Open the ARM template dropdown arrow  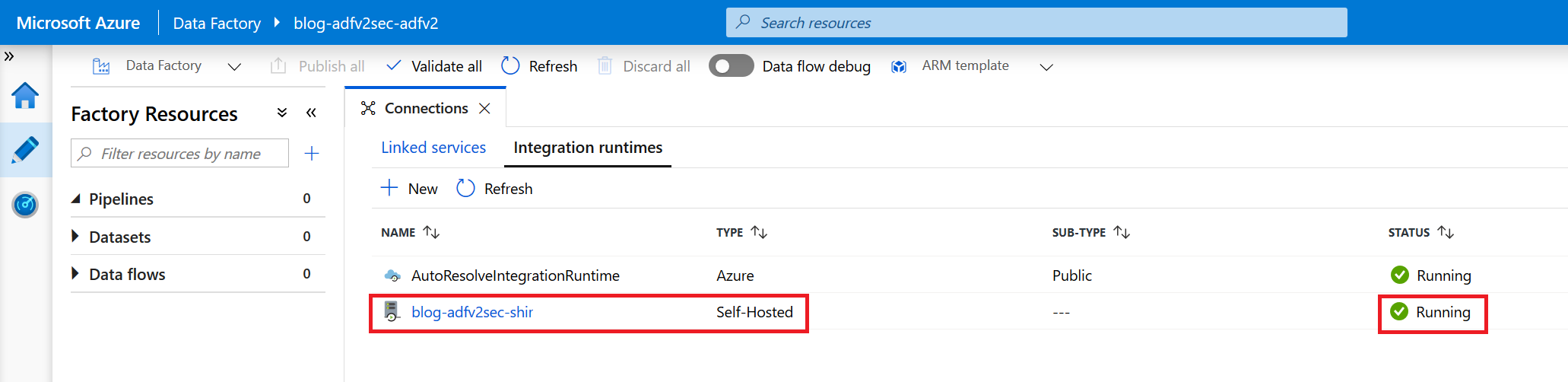pyautogui.click(x=1046, y=67)
